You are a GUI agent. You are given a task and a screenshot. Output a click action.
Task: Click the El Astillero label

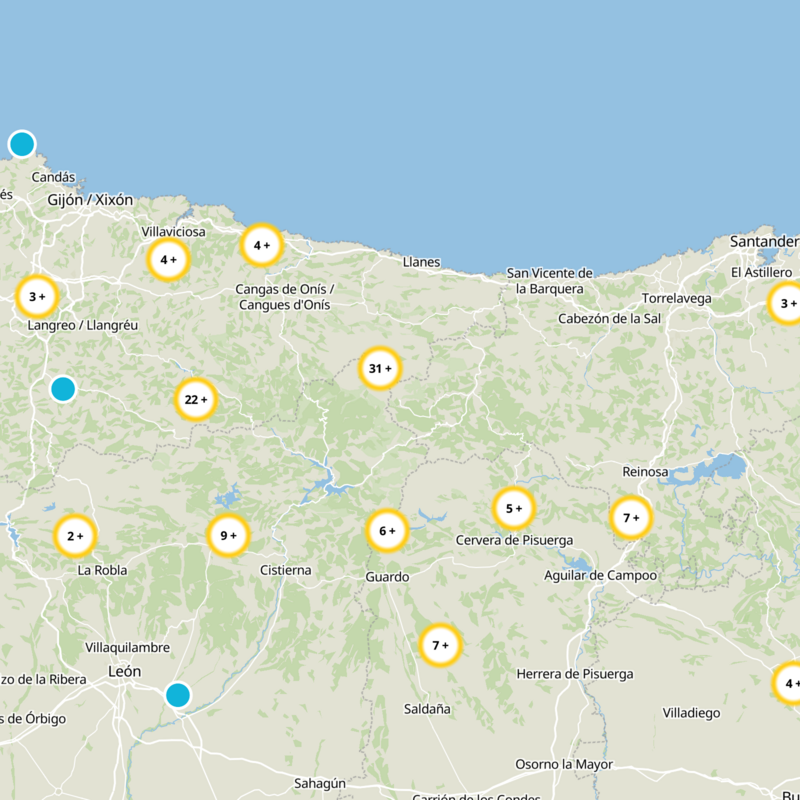coord(761,272)
